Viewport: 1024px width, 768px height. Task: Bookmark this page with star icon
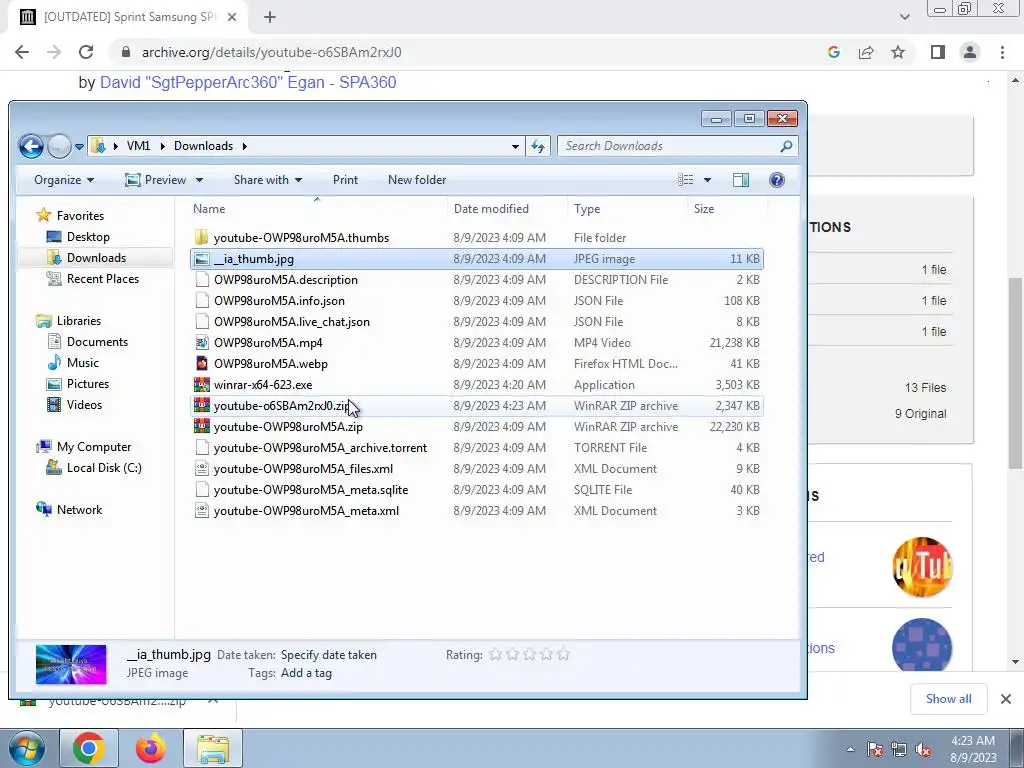coord(898,52)
